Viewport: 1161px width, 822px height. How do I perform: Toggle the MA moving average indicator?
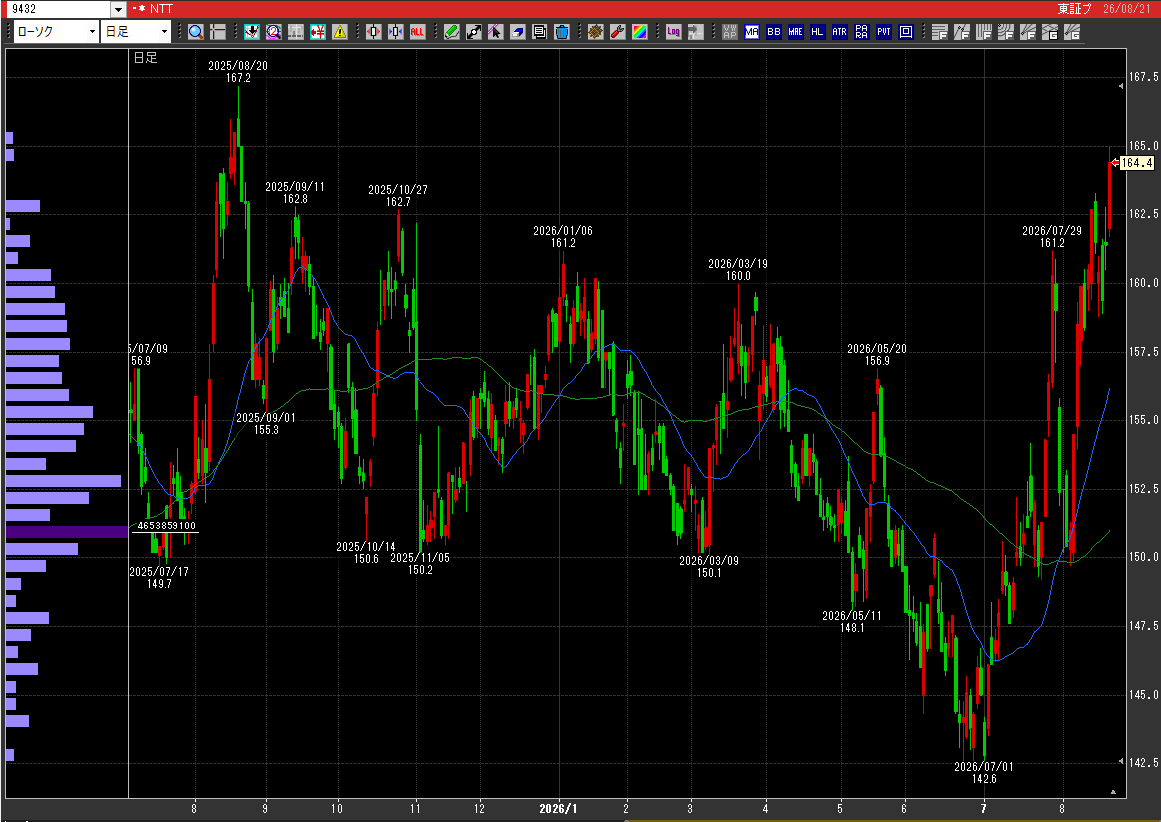click(x=752, y=32)
